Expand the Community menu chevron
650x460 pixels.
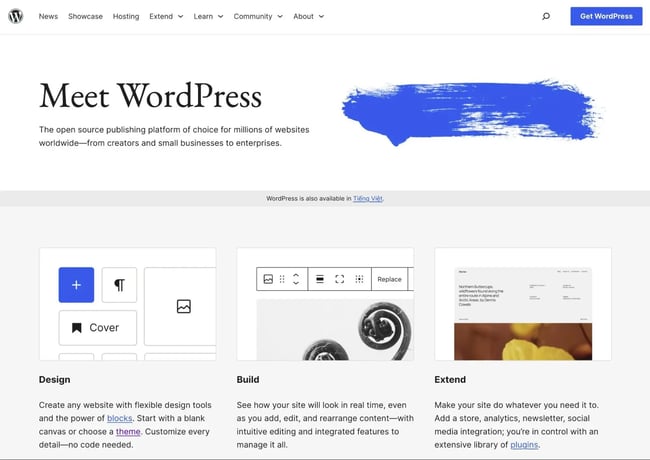pos(280,17)
